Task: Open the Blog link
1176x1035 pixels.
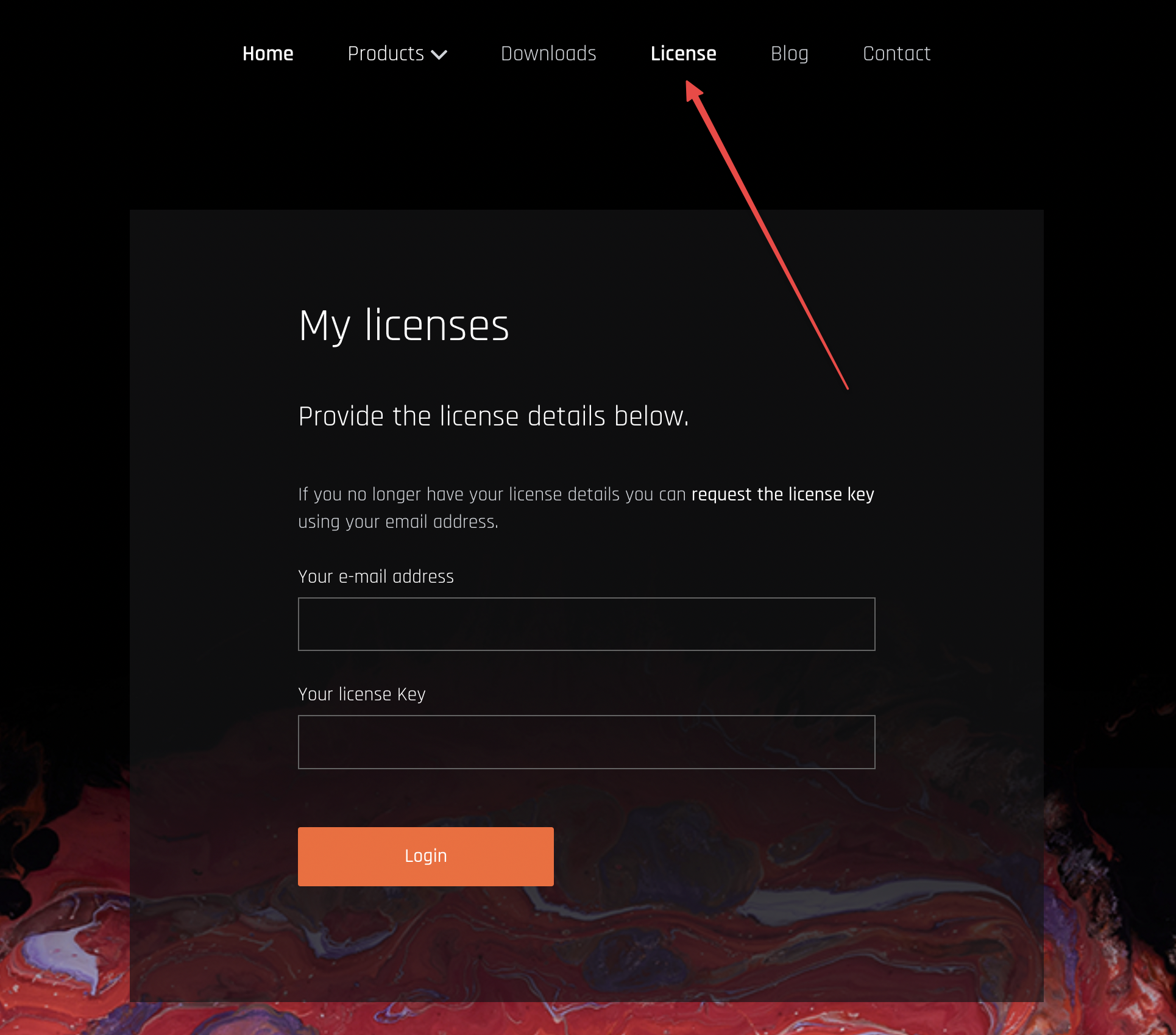Action: (789, 54)
